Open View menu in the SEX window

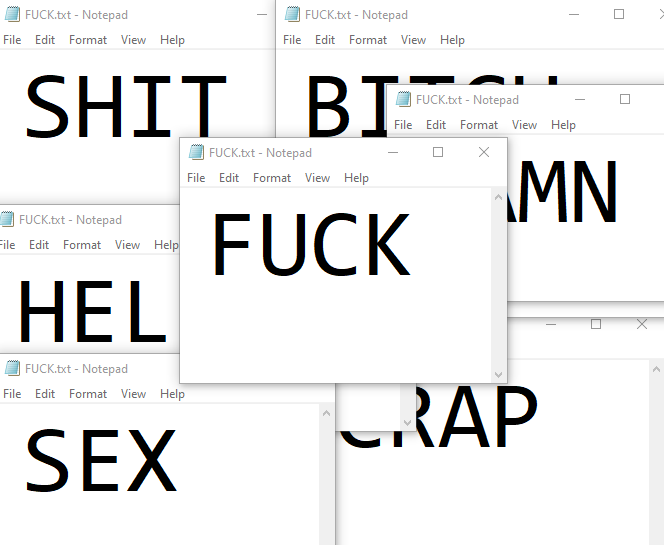coord(133,394)
